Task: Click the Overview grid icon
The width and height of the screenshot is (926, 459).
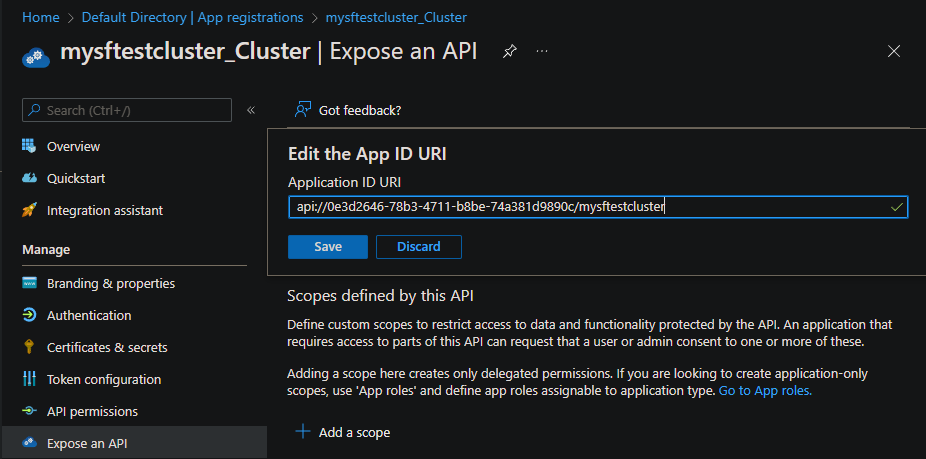Action: (x=29, y=146)
